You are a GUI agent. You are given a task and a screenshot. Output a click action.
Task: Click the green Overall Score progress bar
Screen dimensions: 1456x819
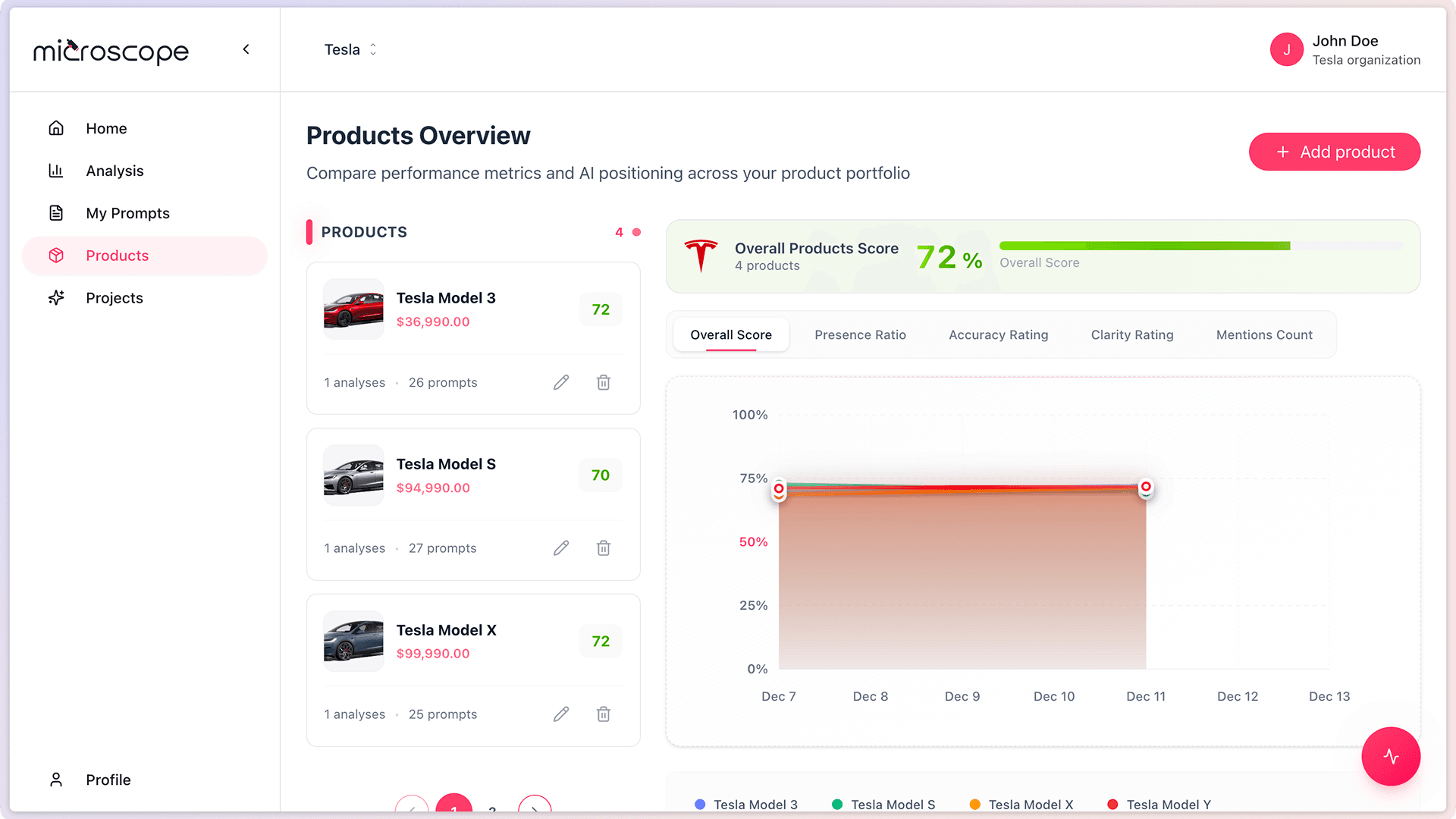(1144, 246)
